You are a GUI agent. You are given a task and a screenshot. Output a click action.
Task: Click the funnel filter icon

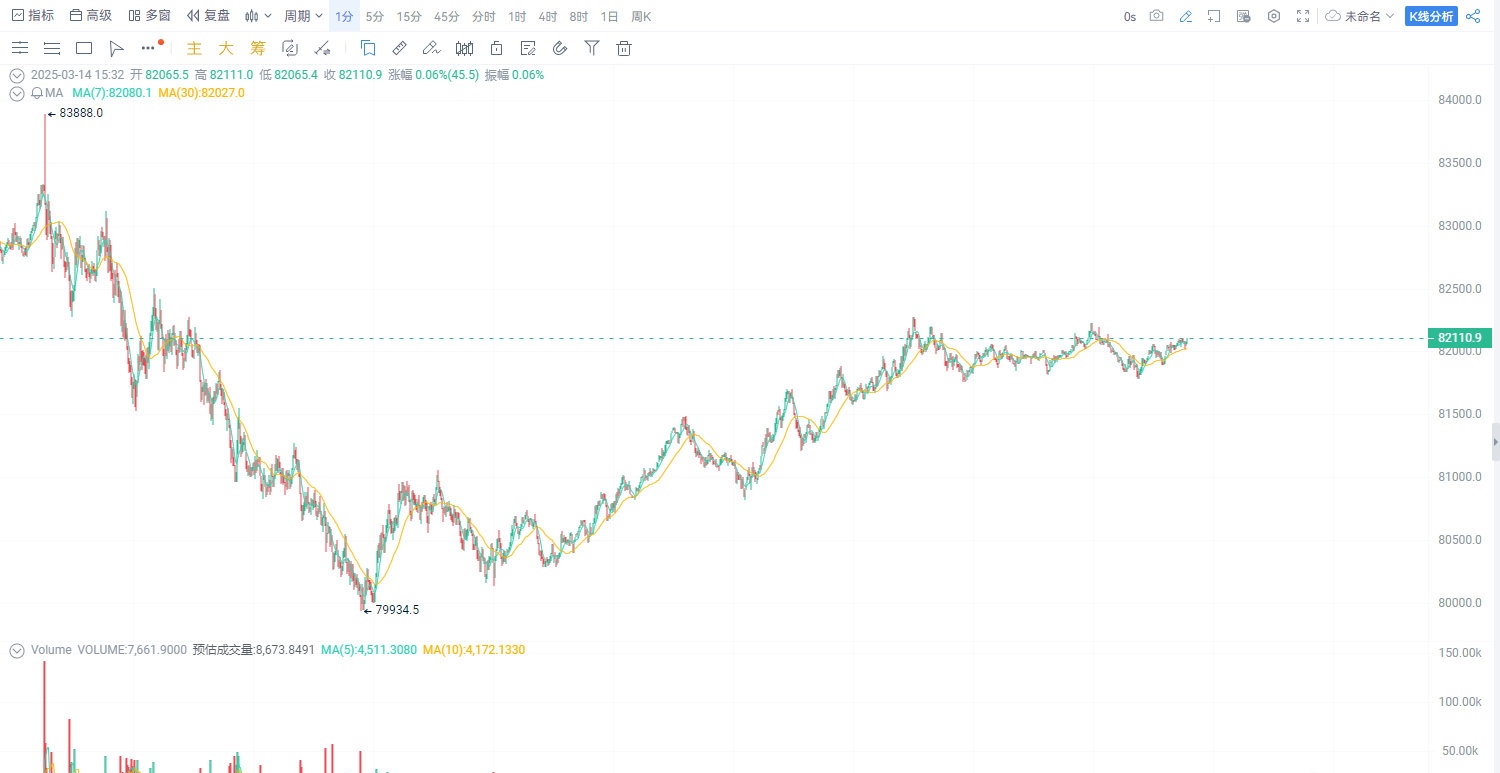click(x=592, y=48)
